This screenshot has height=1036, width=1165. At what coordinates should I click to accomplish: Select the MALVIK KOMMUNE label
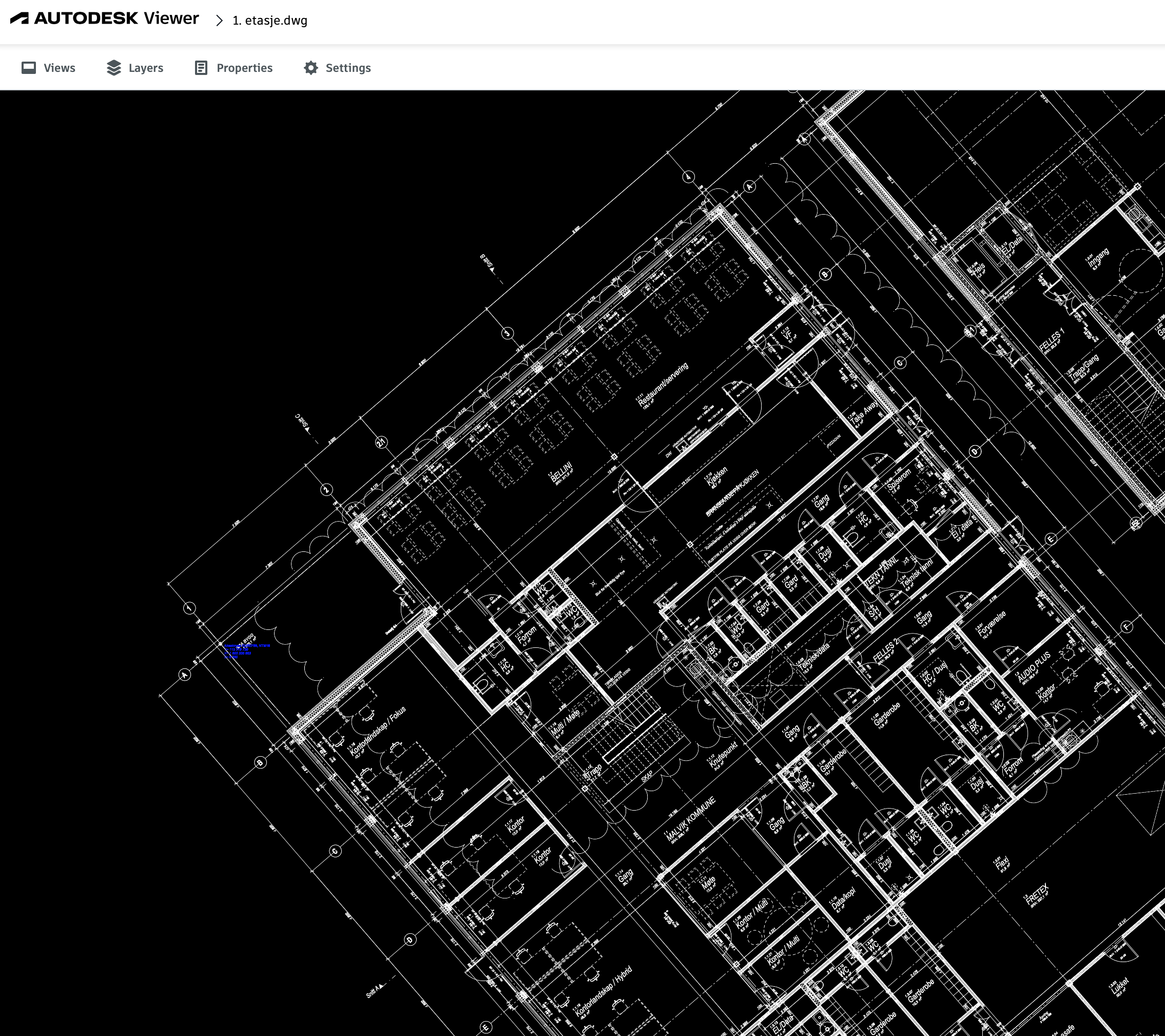pyautogui.click(x=690, y=819)
